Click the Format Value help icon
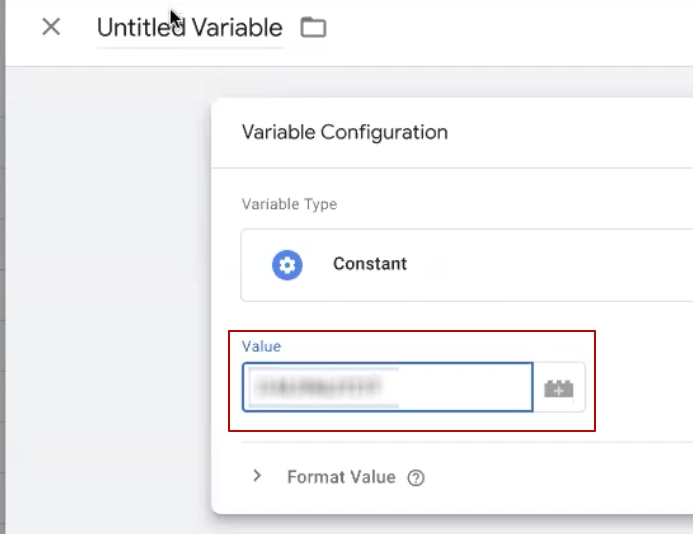The image size is (693, 534). click(416, 478)
